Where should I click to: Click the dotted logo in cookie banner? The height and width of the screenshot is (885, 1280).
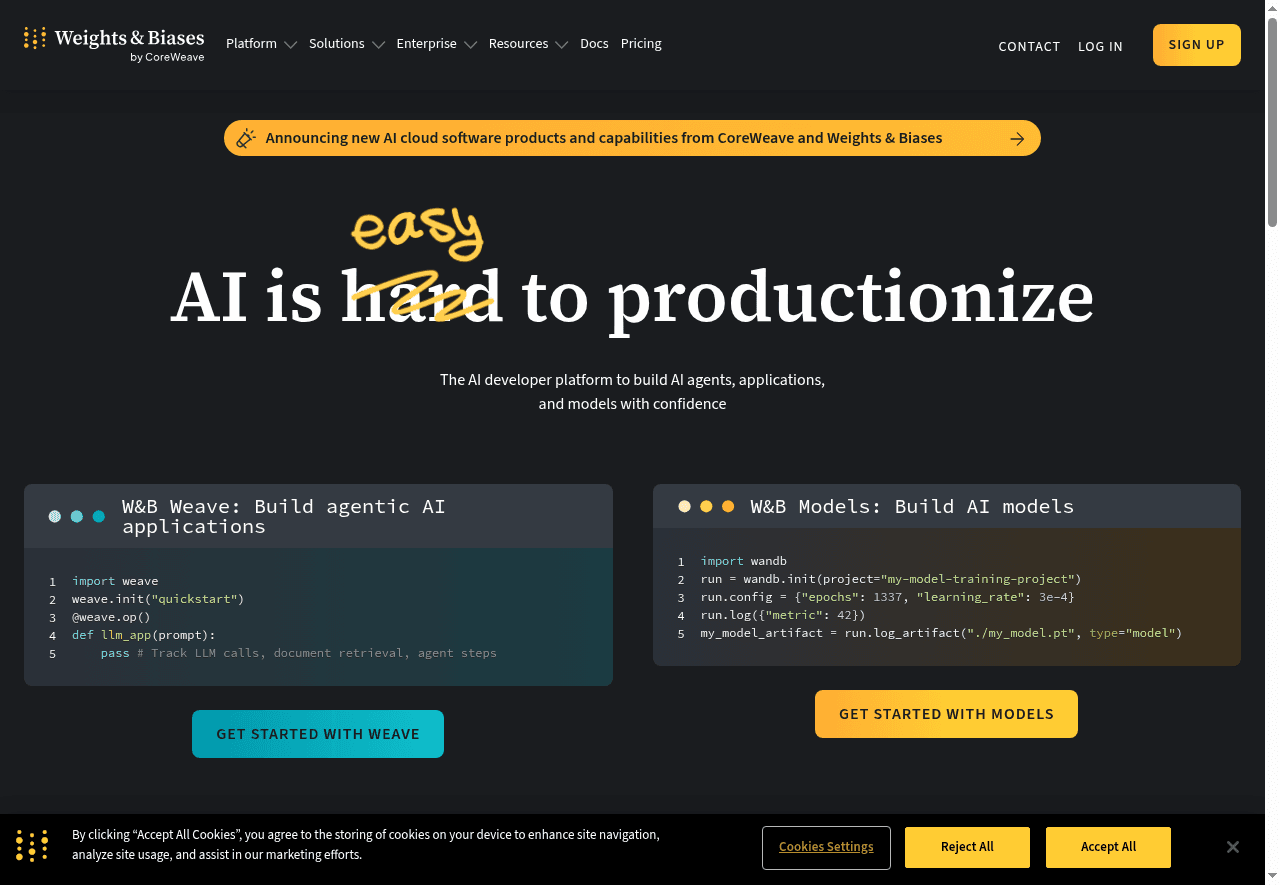point(32,846)
